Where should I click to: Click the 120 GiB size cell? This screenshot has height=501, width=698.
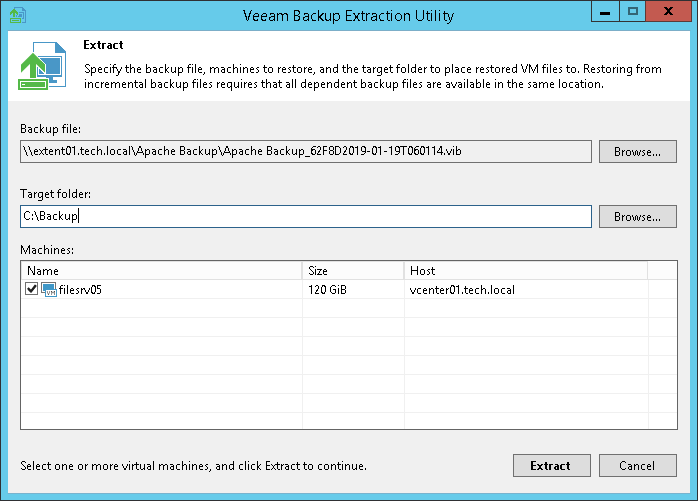click(328, 290)
